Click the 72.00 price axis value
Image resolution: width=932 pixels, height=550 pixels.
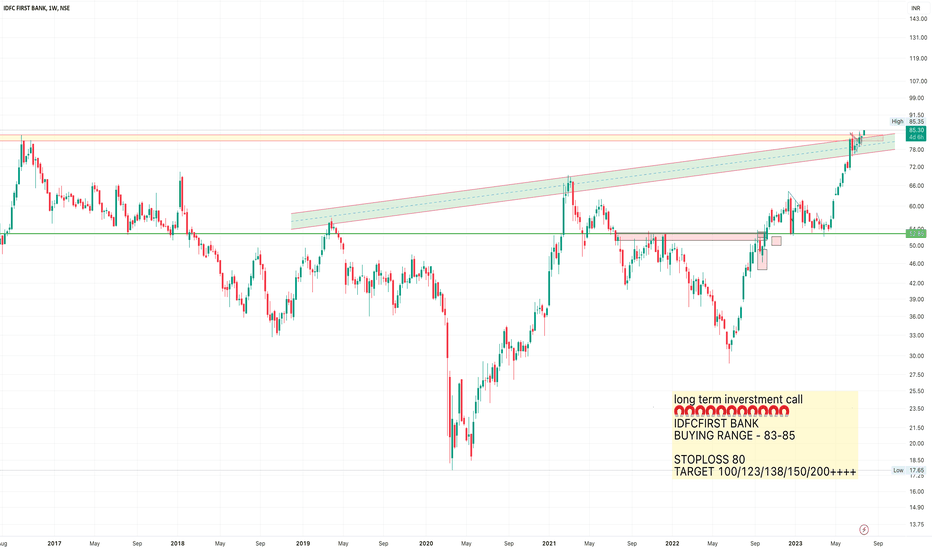point(917,168)
